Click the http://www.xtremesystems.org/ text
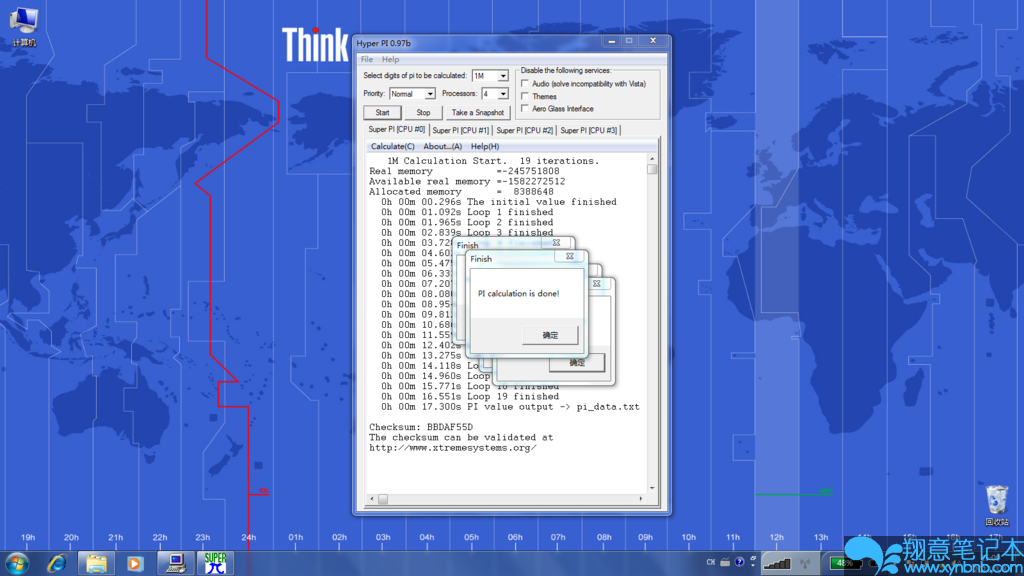1024x576 pixels. coord(453,448)
